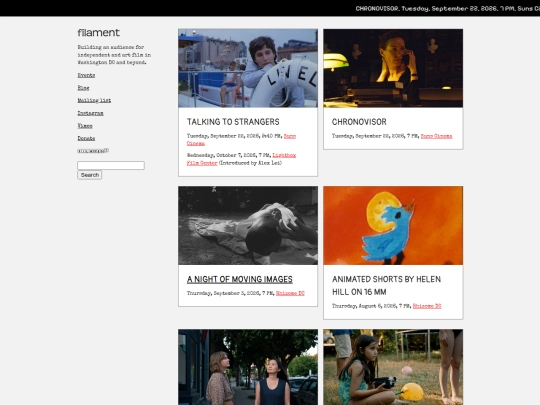Open ANIMATED SHORTS BY HELEN HILL title

pos(386,285)
